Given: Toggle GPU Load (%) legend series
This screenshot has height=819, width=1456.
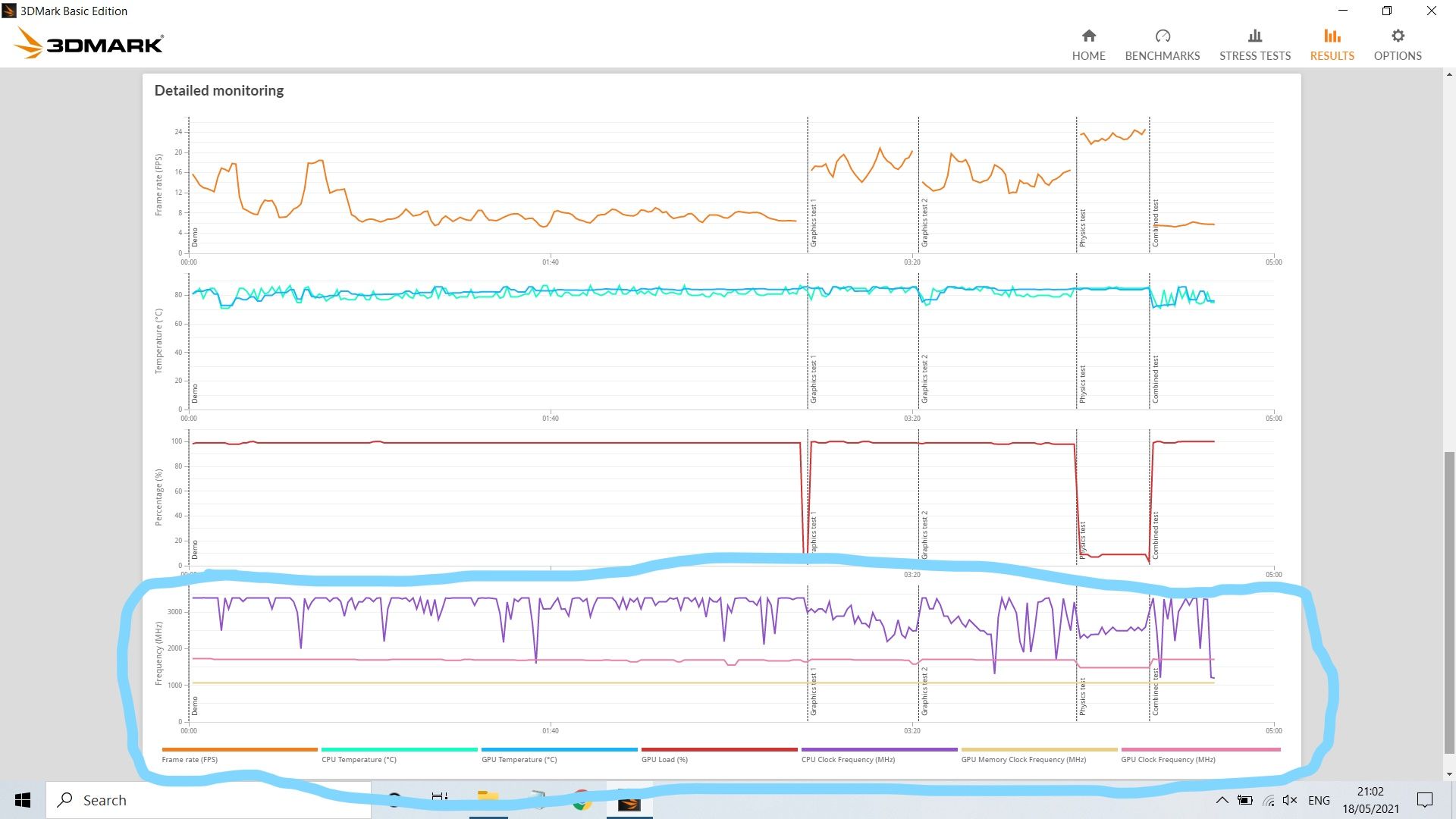Looking at the screenshot, I should (664, 759).
